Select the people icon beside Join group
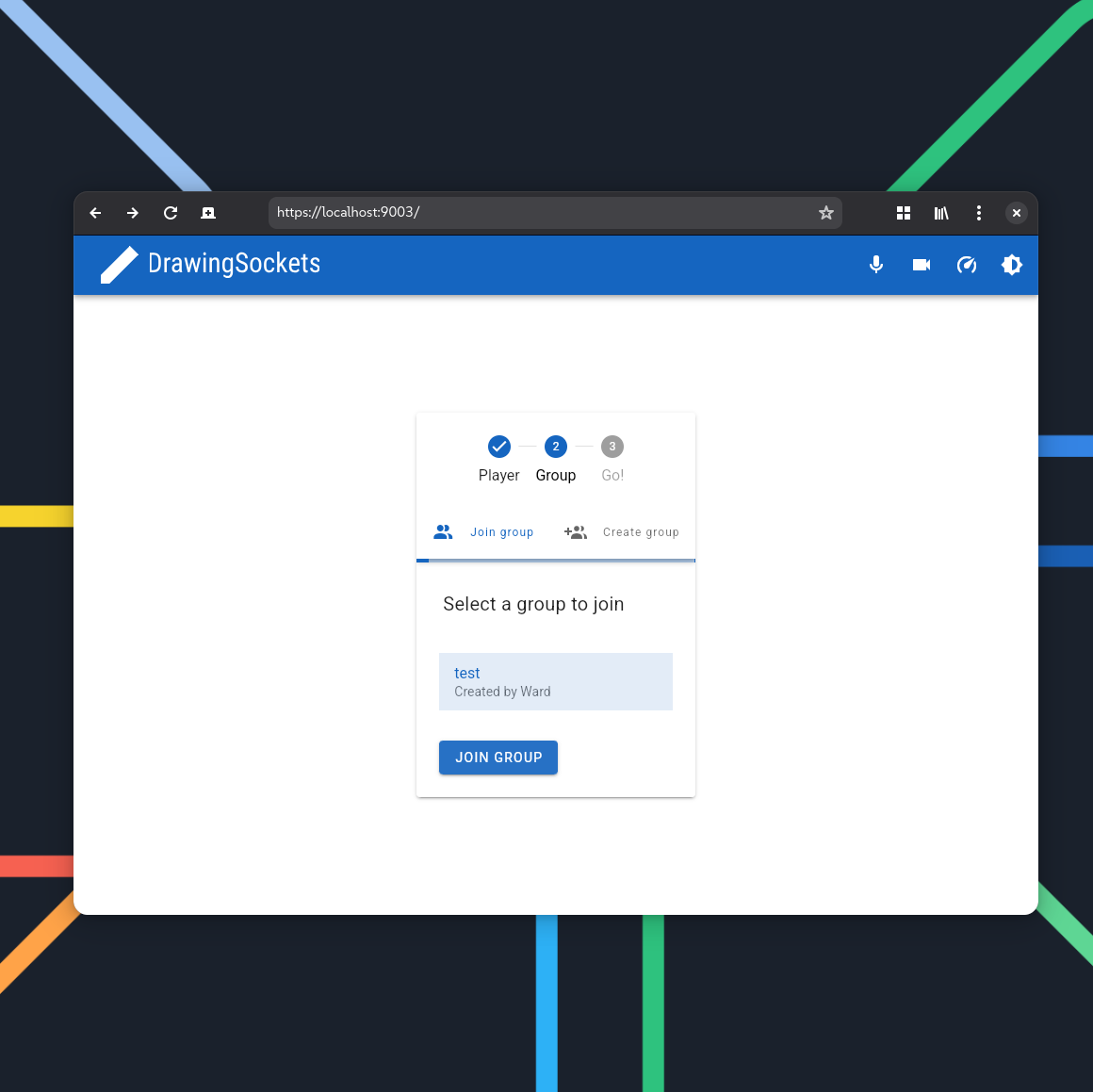The width and height of the screenshot is (1093, 1092). click(x=443, y=531)
